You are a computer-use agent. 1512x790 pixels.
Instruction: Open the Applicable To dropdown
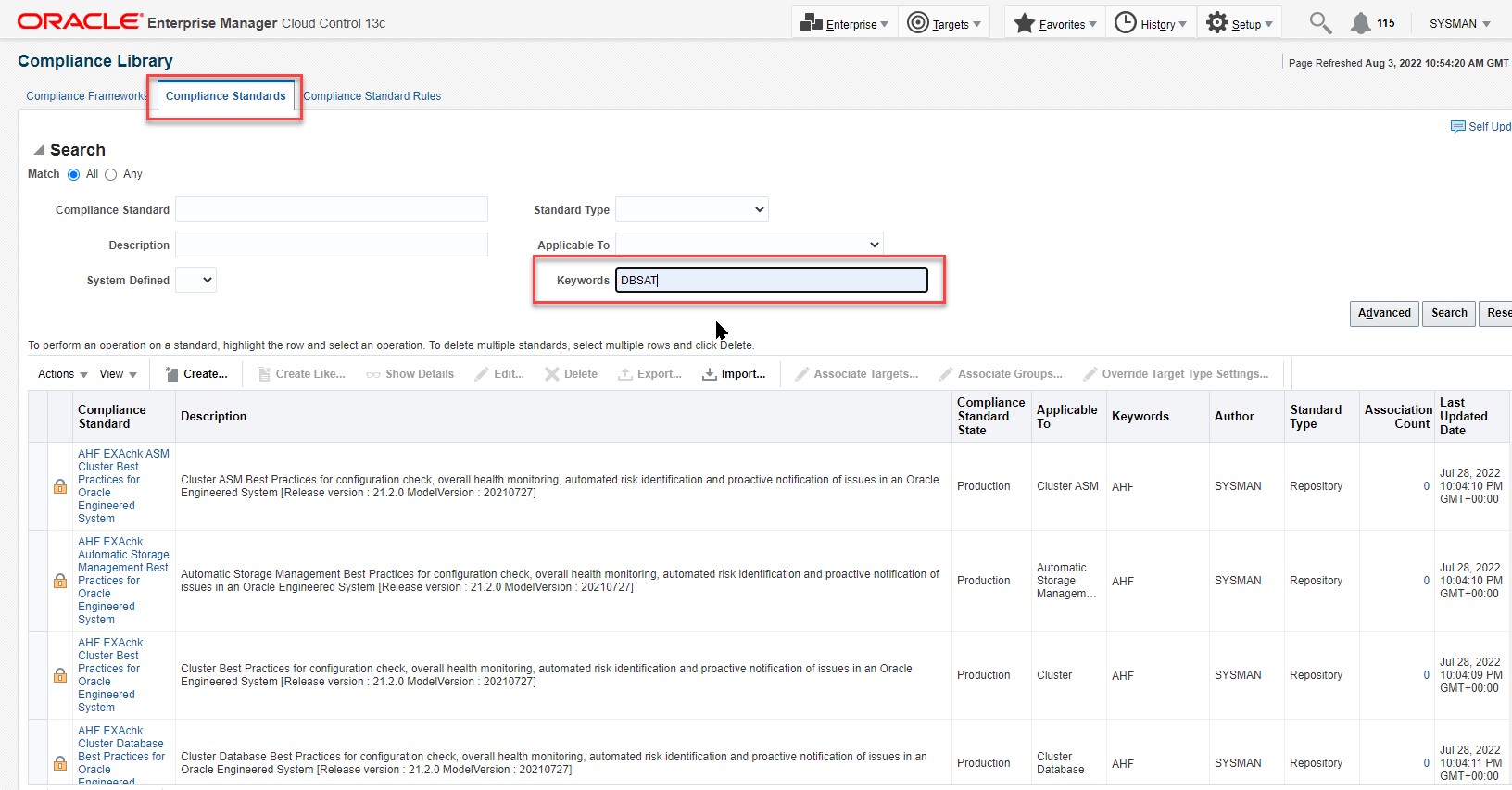pos(750,245)
